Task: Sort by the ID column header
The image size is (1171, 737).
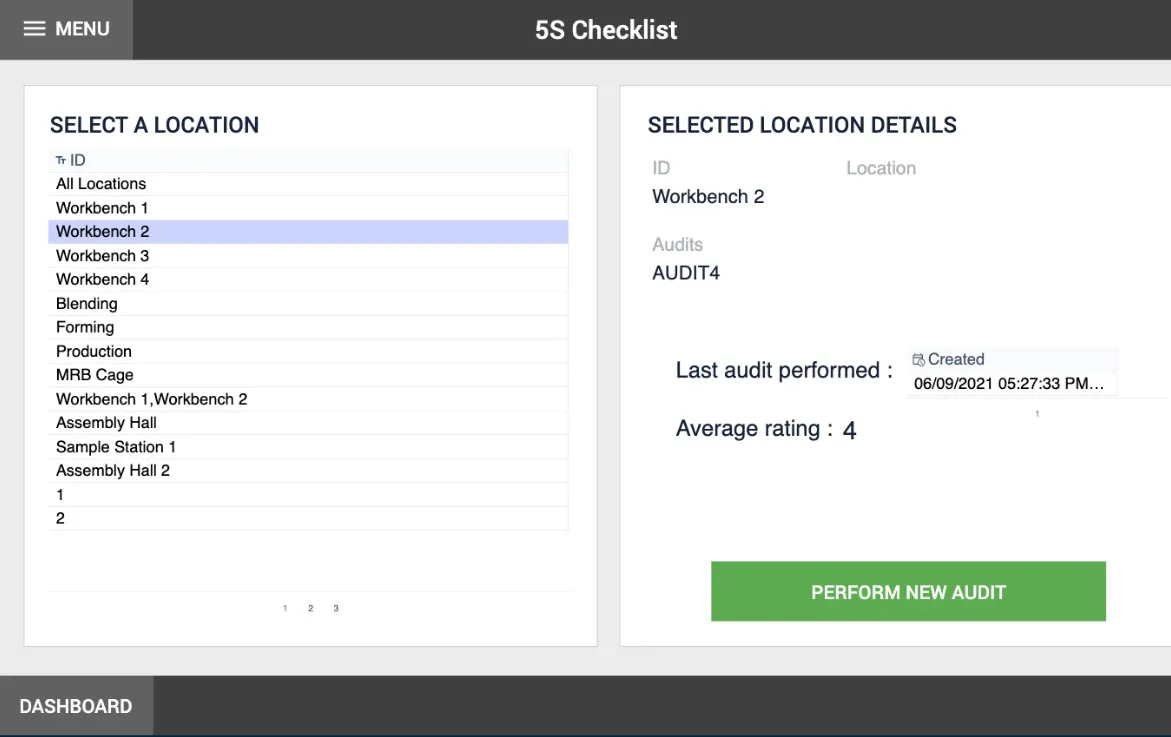Action: [308, 161]
